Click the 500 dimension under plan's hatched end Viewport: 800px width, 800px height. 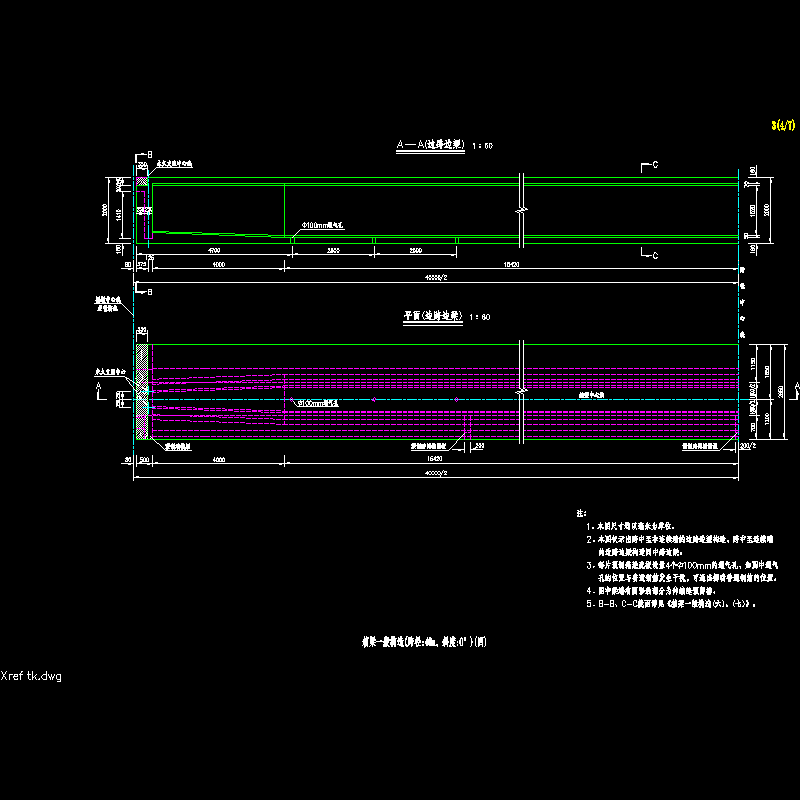click(144, 460)
